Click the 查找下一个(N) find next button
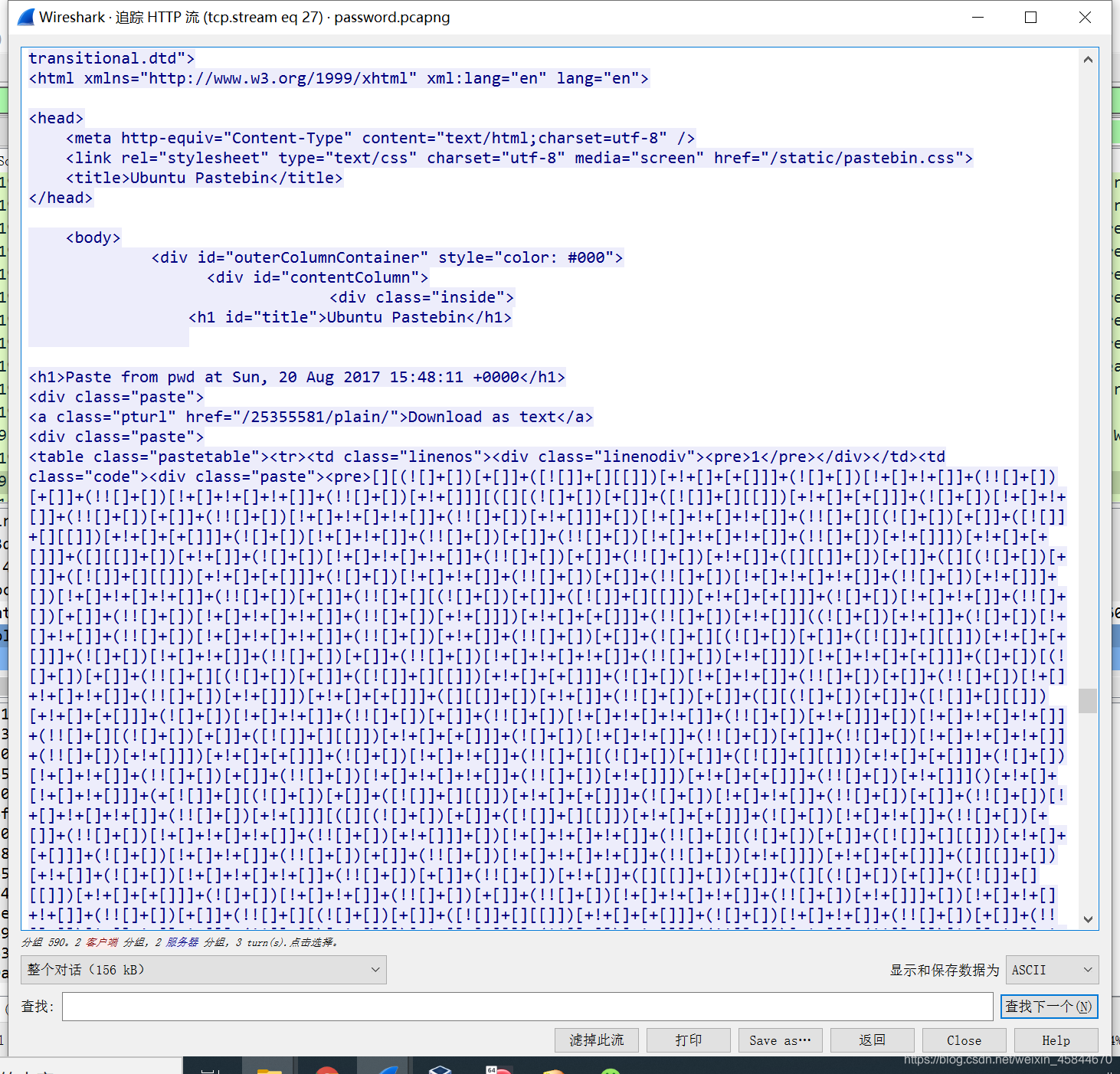The width and height of the screenshot is (1120, 1074). [1049, 1007]
